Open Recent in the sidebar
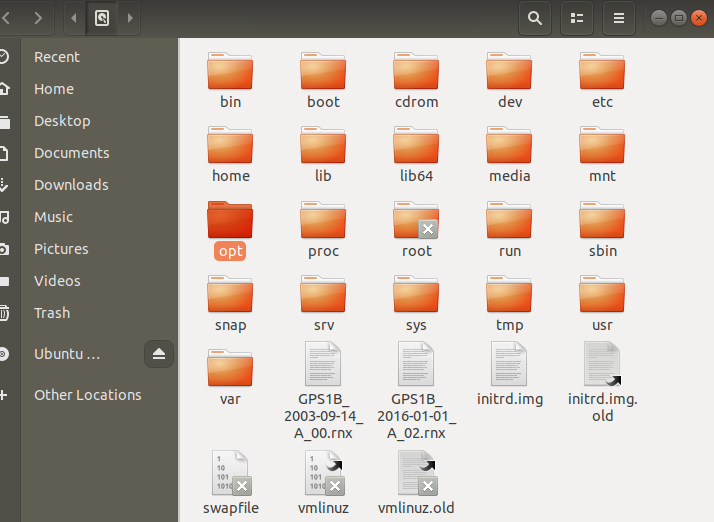Image resolution: width=714 pixels, height=522 pixels. [x=89, y=57]
